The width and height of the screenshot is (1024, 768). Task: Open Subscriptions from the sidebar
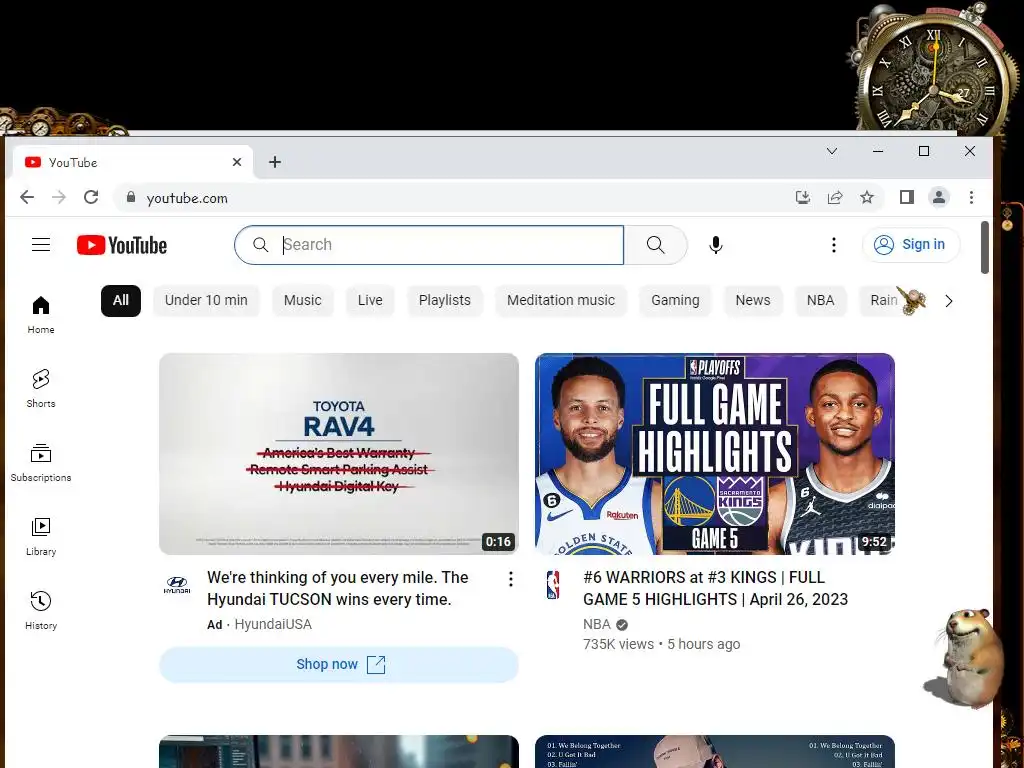point(40,462)
